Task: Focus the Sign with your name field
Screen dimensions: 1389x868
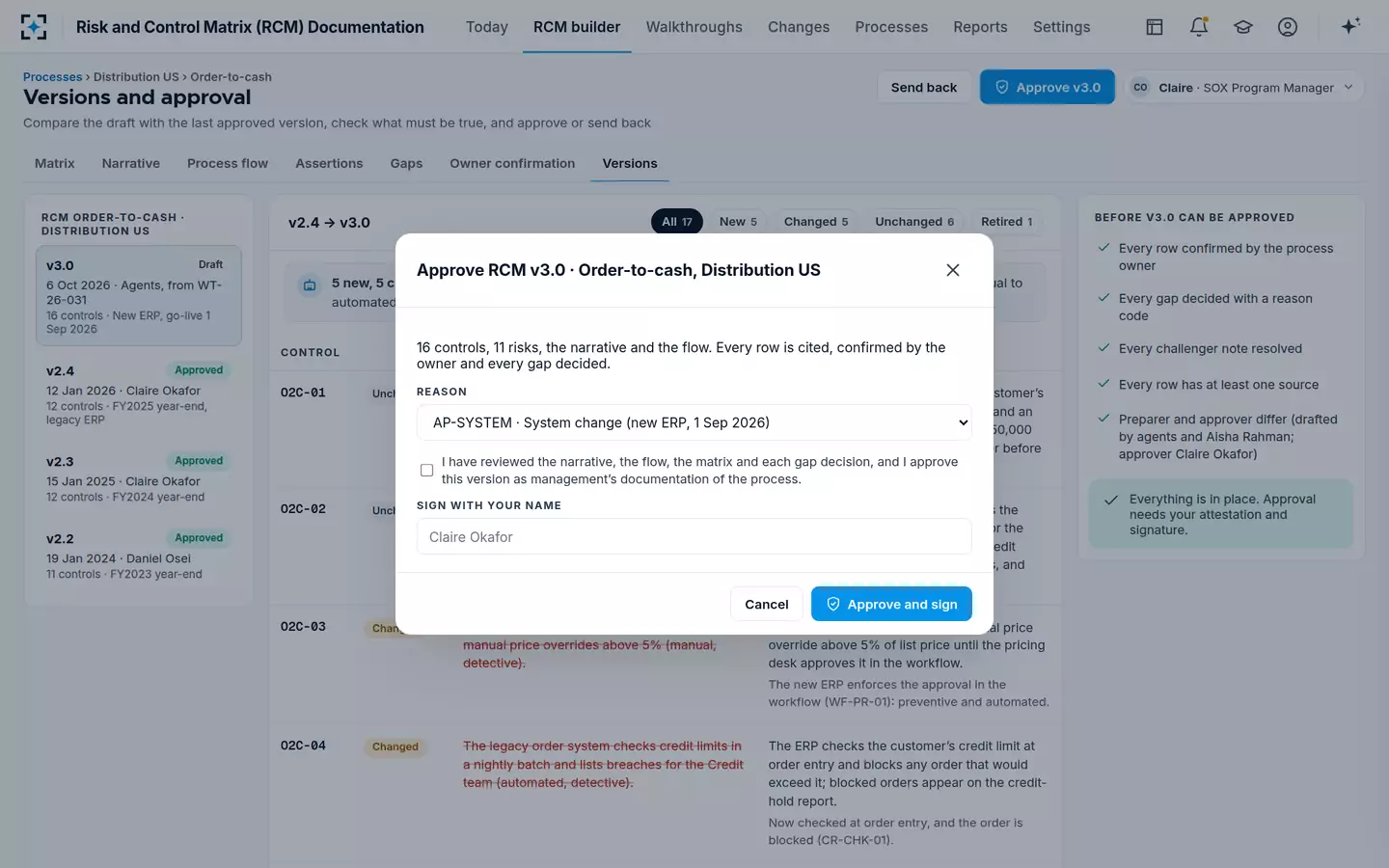Action: click(x=694, y=536)
